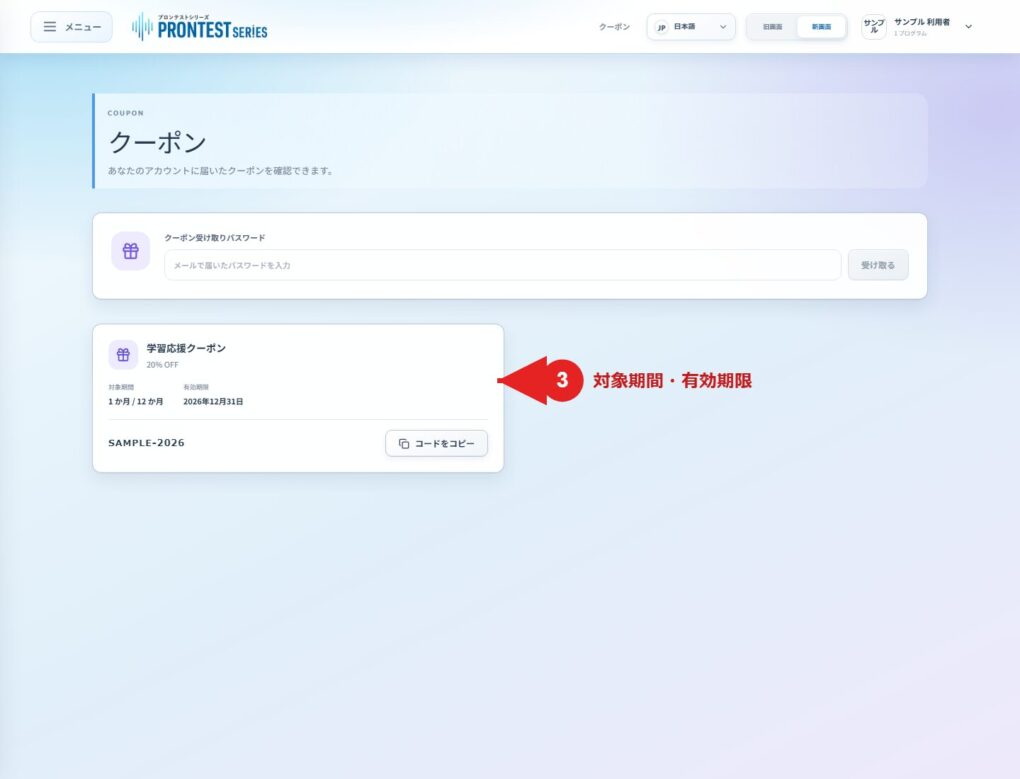The width and height of the screenshot is (1020, 779).
Task: Copy the coupon code with コードをコピー
Action: (436, 443)
